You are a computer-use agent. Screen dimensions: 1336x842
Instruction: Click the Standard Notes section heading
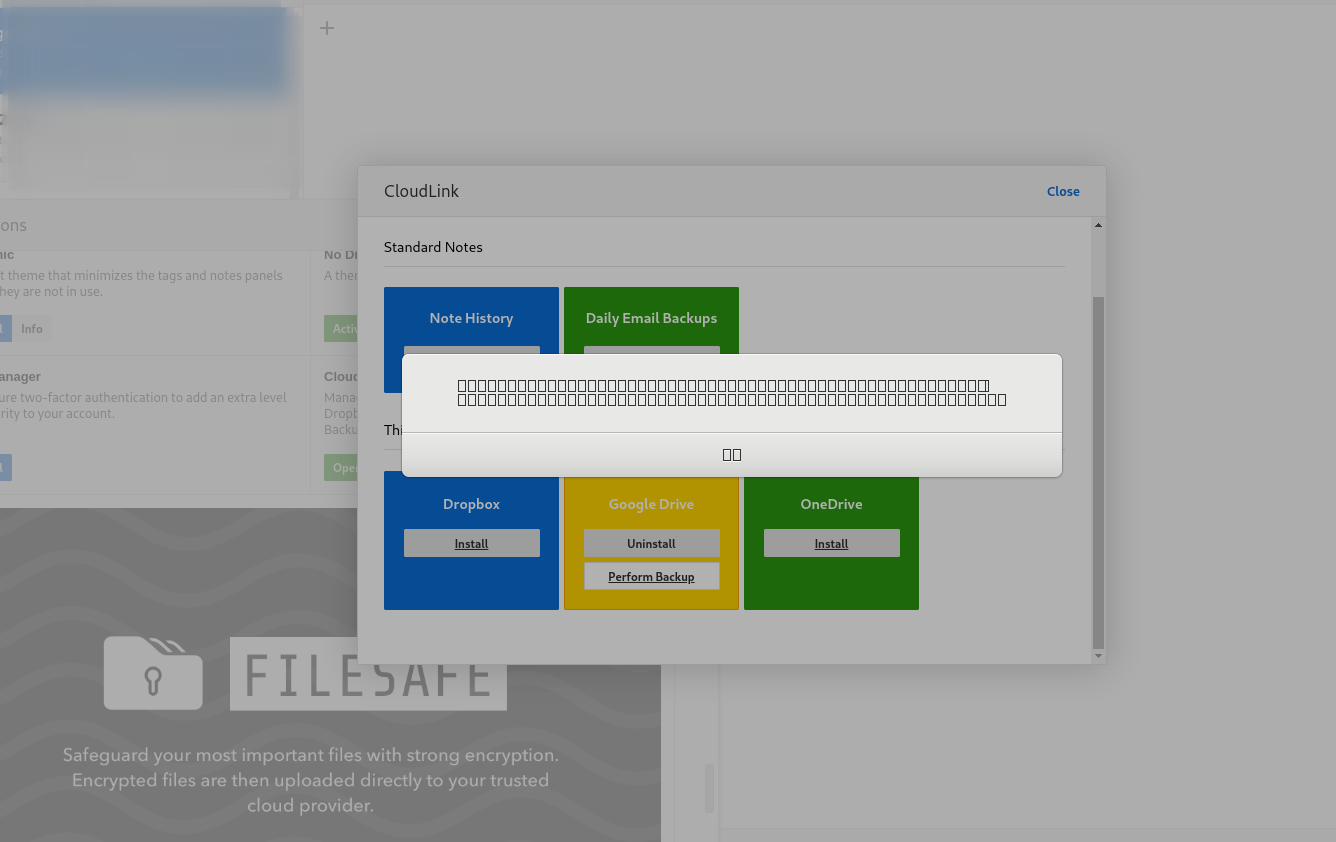433,247
